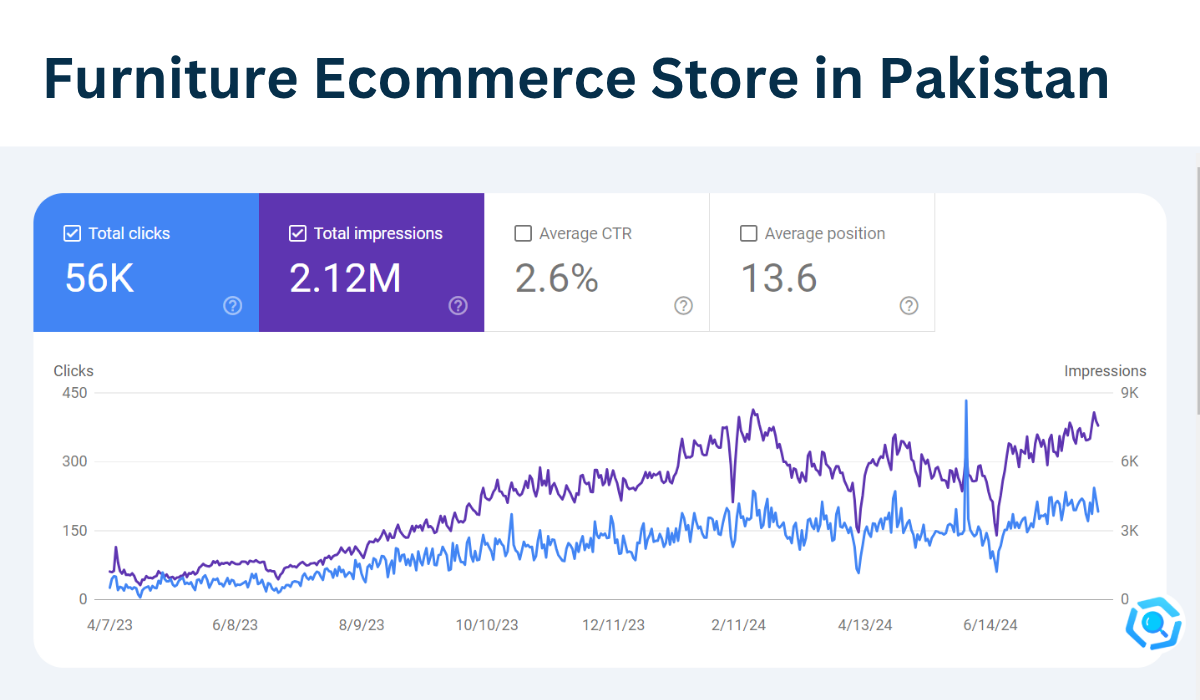Image resolution: width=1200 pixels, height=700 pixels.
Task: Click the 56K clicks value
Action: pos(97,279)
